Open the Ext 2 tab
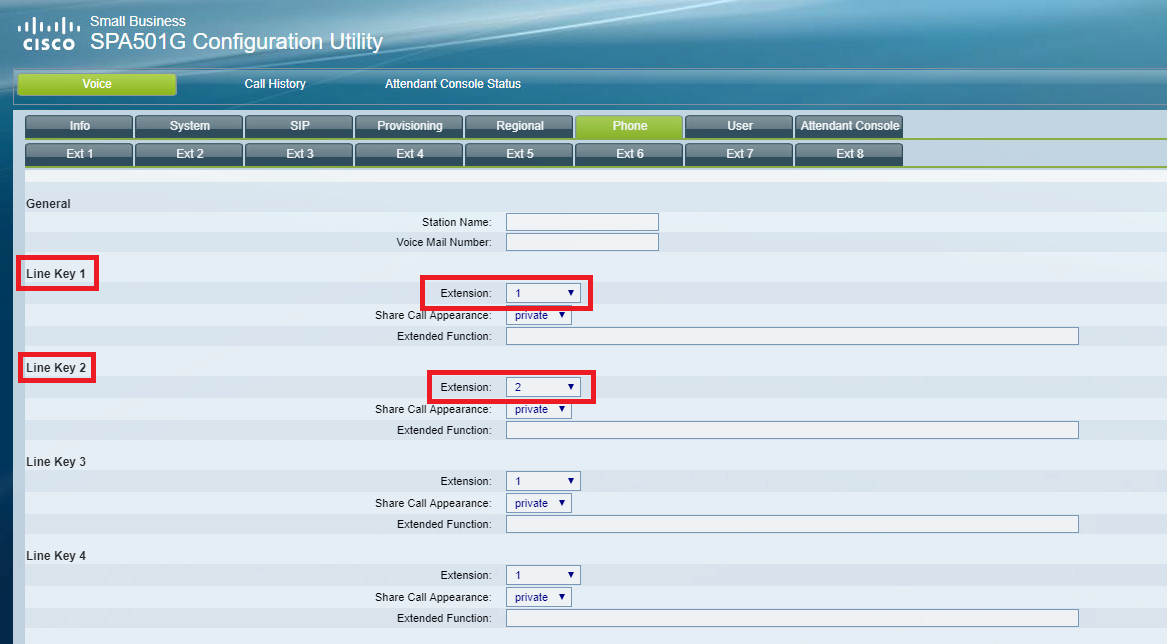This screenshot has height=644, width=1167. [x=189, y=154]
